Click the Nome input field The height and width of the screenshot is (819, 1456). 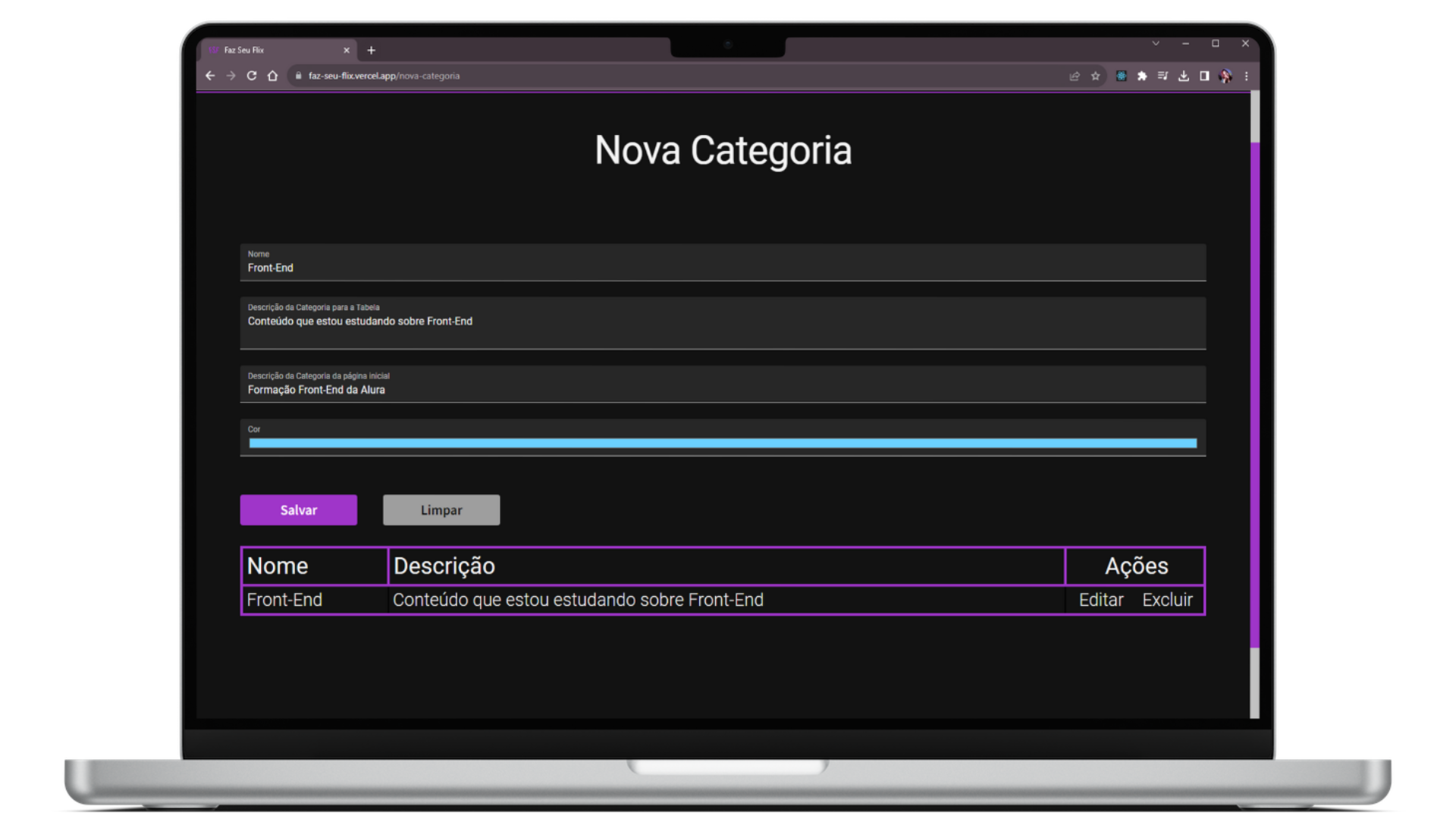pos(723,262)
